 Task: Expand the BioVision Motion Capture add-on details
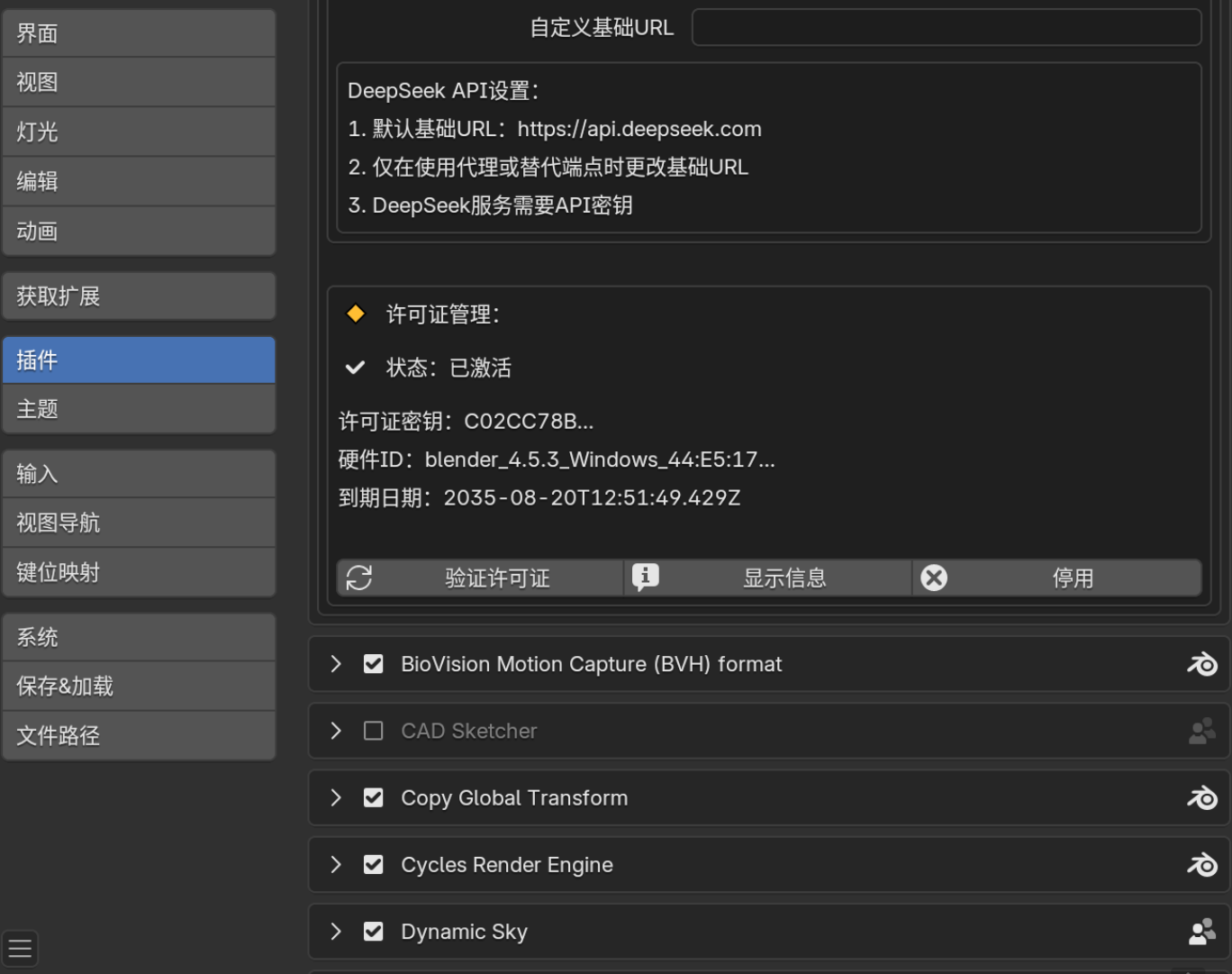336,664
